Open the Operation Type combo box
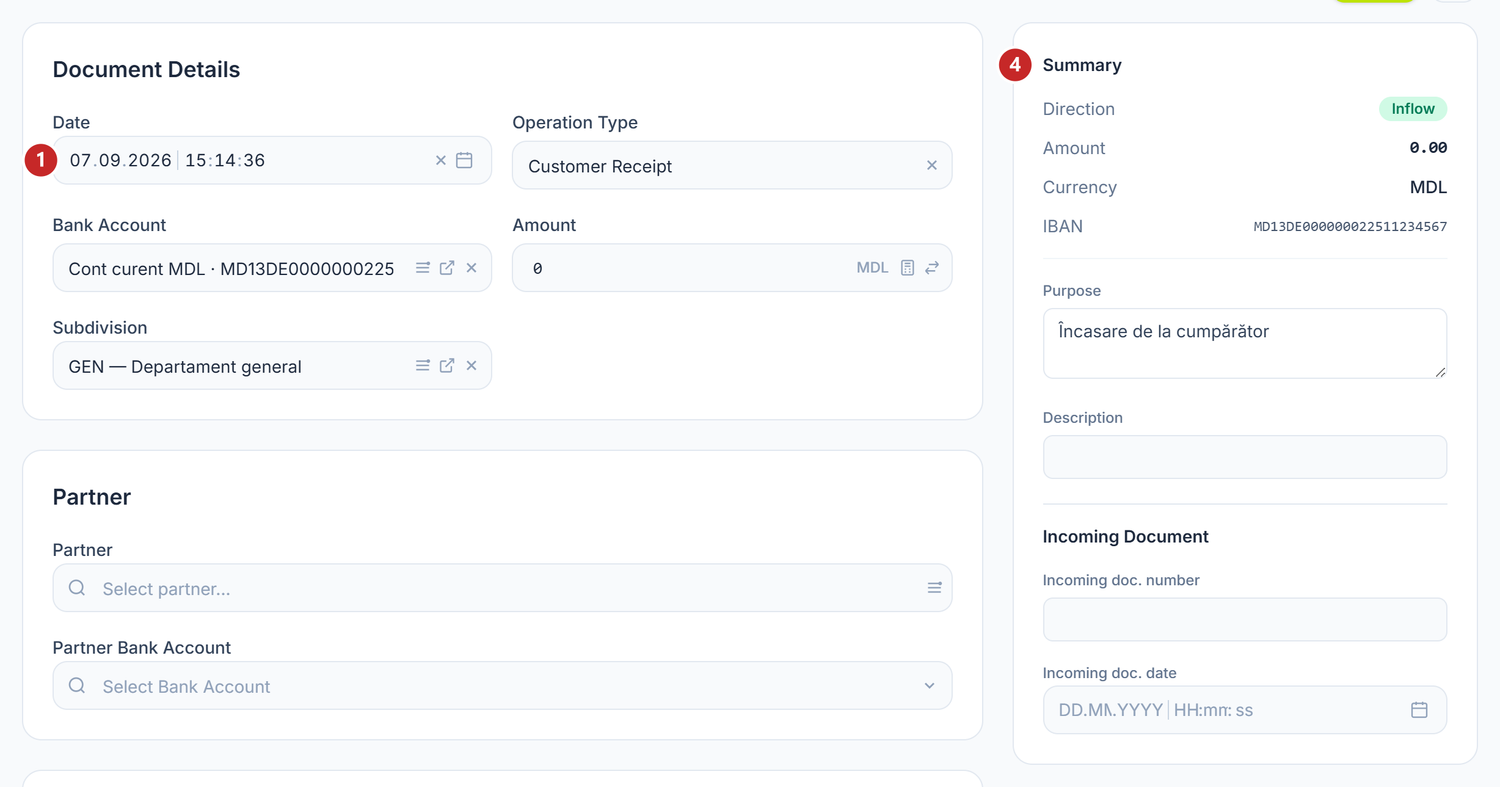The width and height of the screenshot is (1500, 787). 732,165
